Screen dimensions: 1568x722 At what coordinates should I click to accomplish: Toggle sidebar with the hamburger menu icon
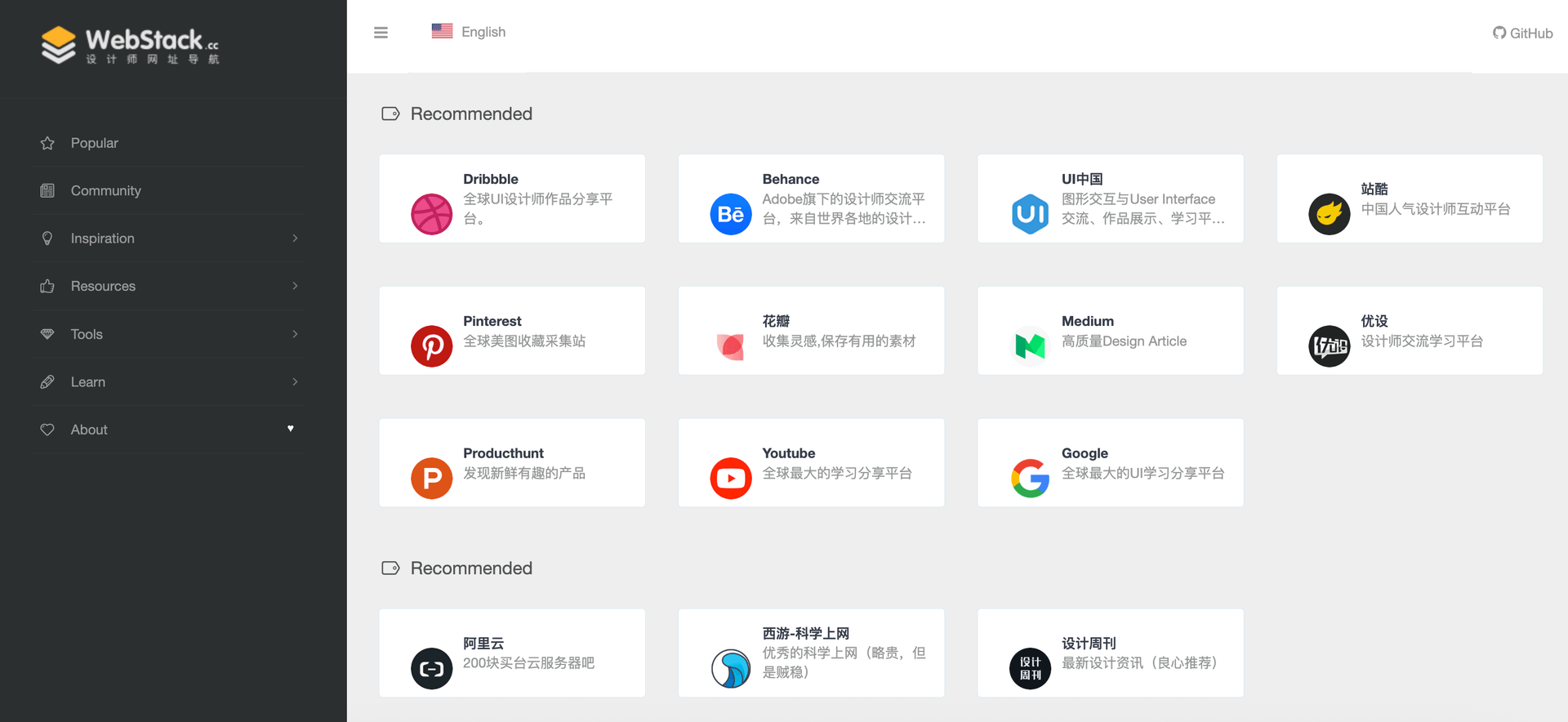coord(381,33)
